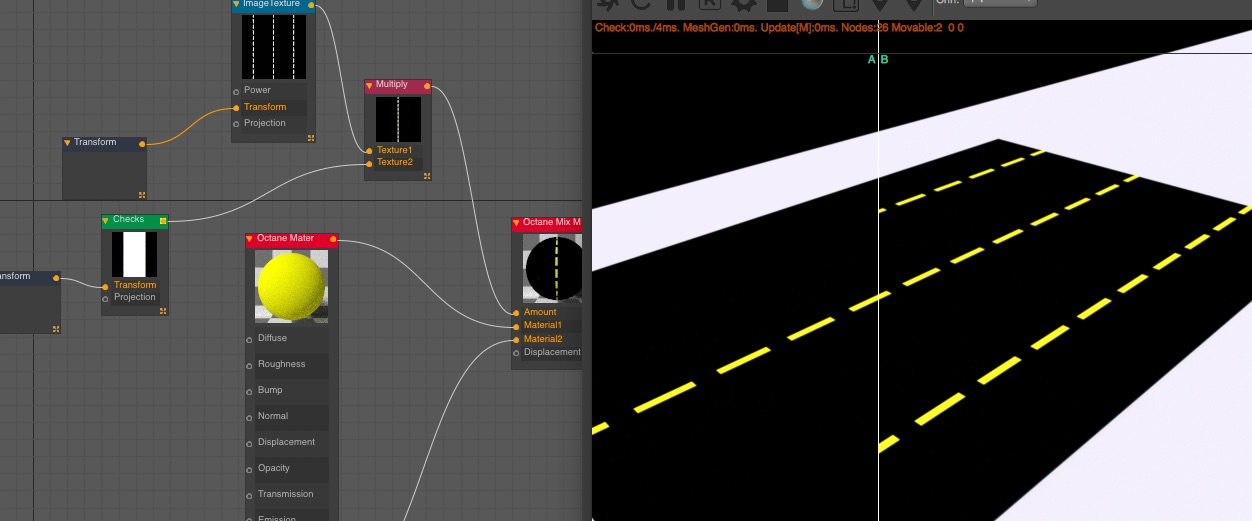The height and width of the screenshot is (521, 1252).
Task: Collapse the ImageTexture node with its triangle
Action: 237,5
